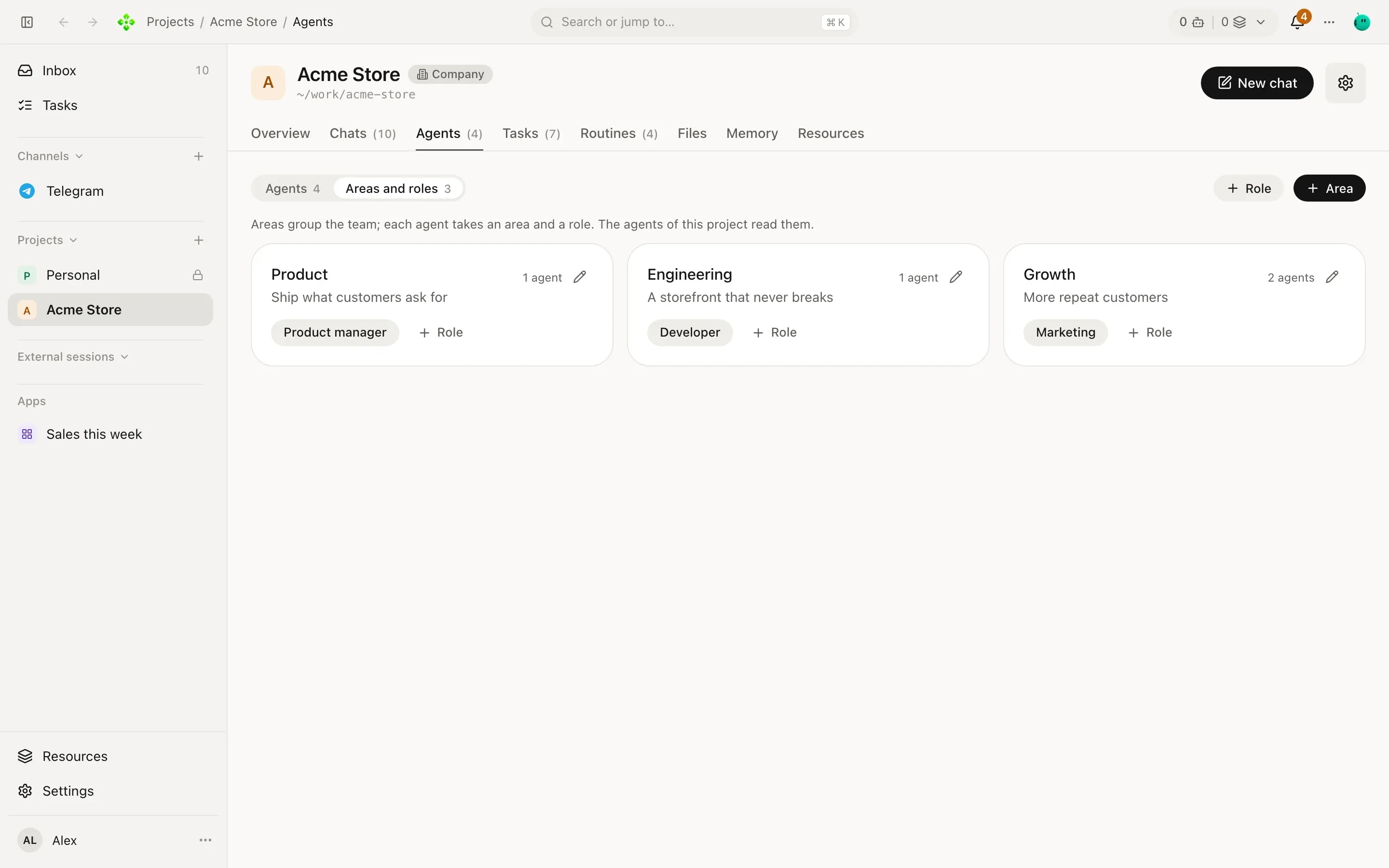Select the Developer role chip

tap(690, 332)
